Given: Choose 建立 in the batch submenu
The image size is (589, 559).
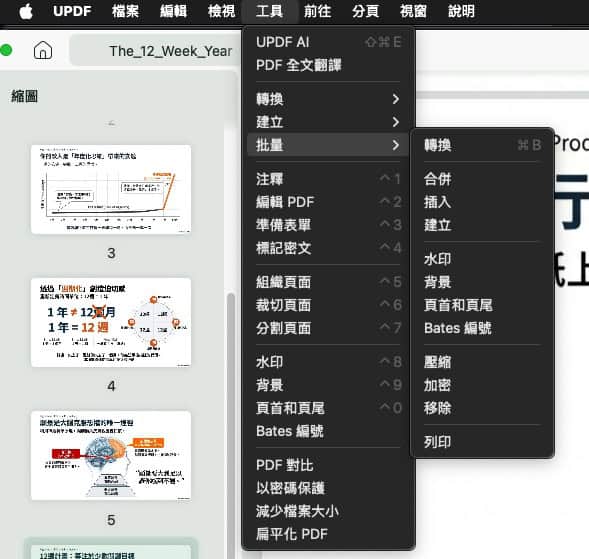Looking at the screenshot, I should click(482, 225).
